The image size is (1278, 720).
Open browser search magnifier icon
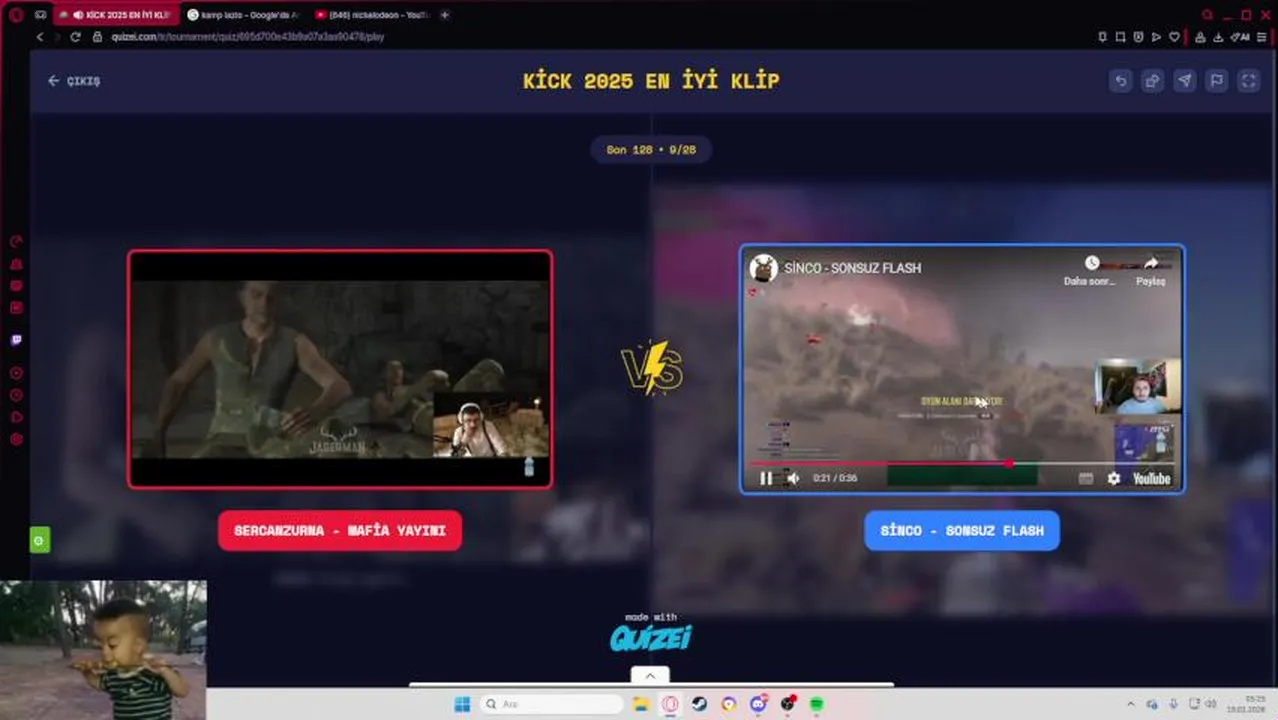1208,15
